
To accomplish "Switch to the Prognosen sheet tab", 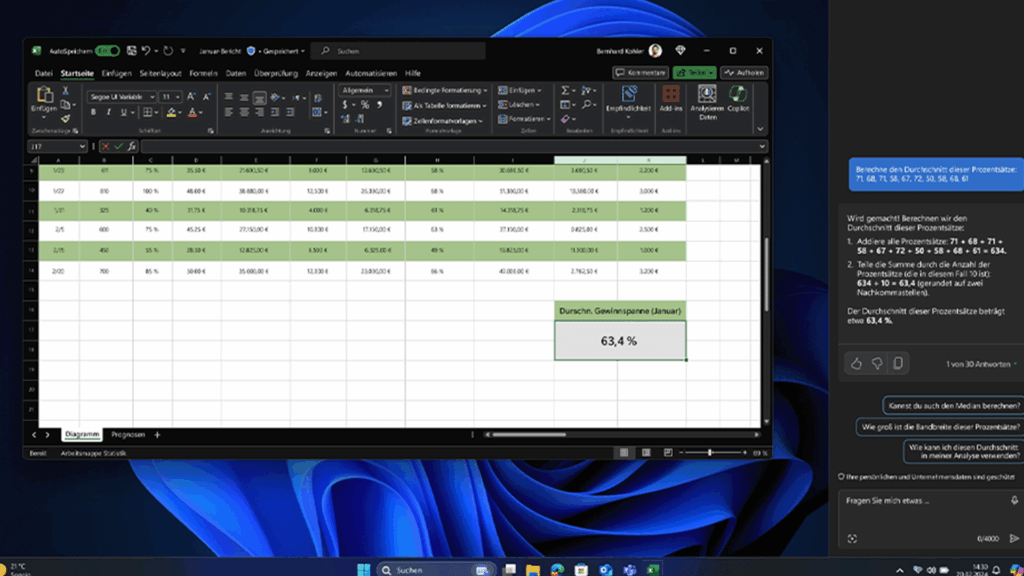I will click(x=128, y=435).
